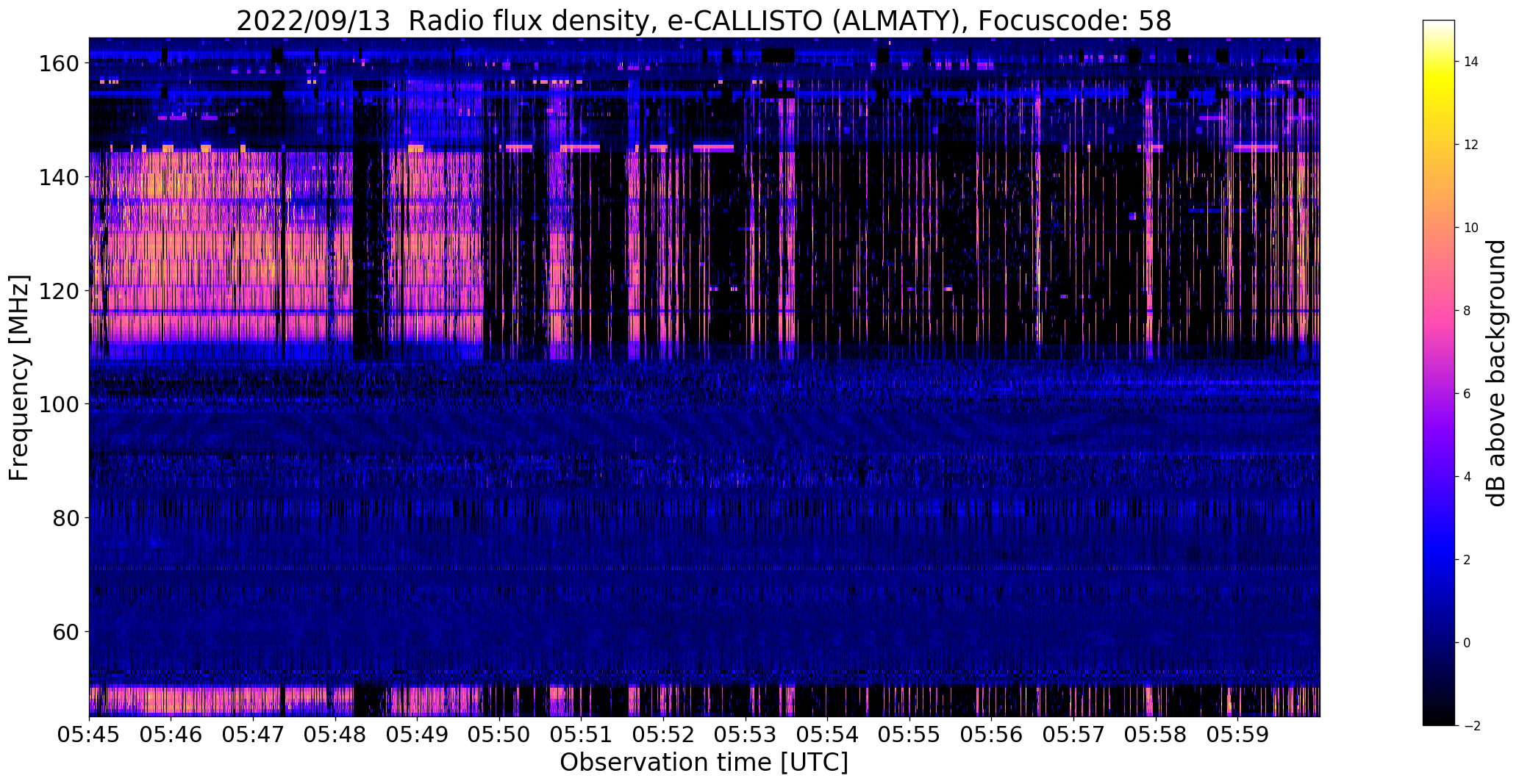This screenshot has height=784, width=1519.
Task: Click the 05:53 time tick label
Action: (x=746, y=735)
